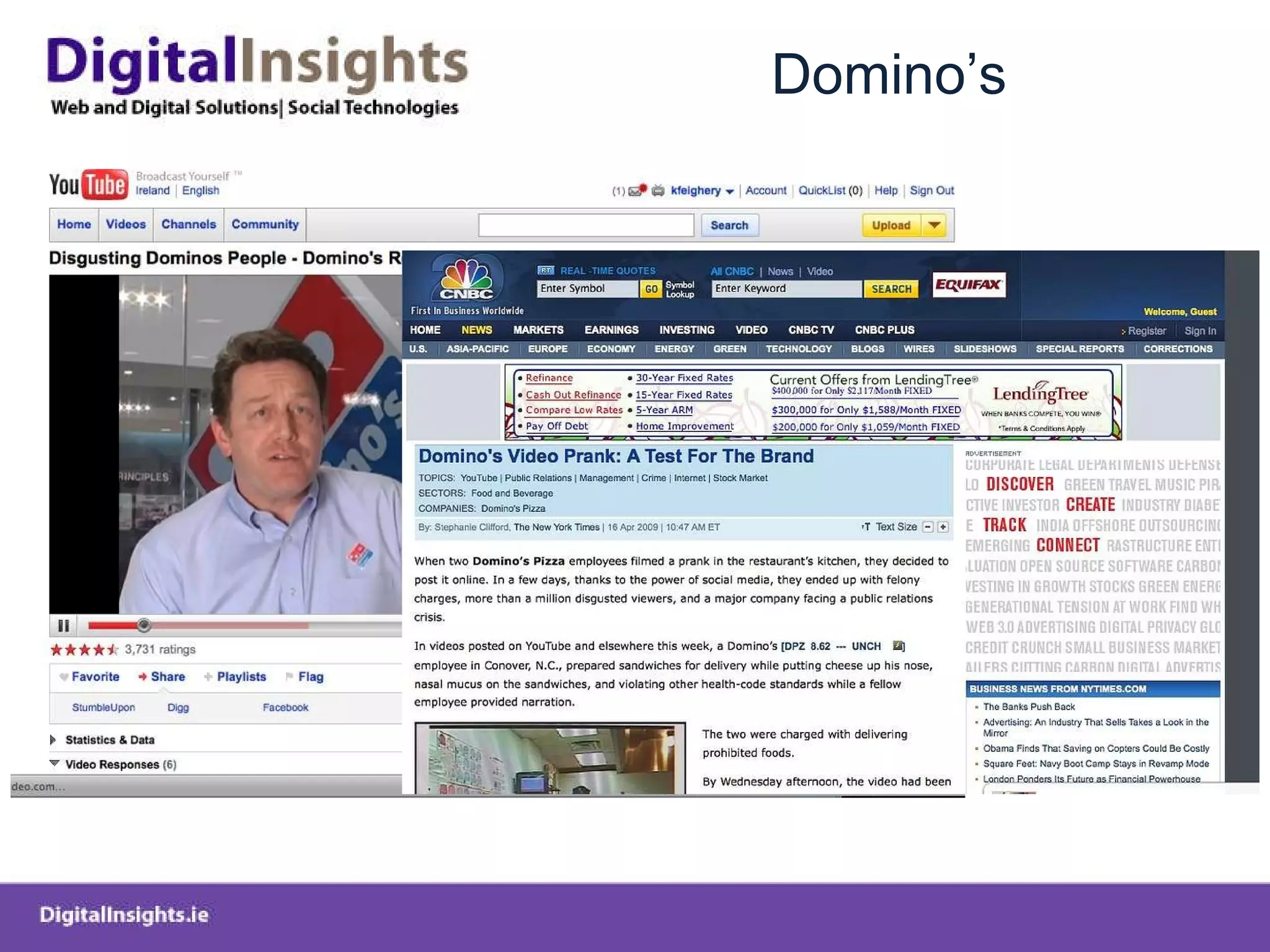Click the YouTube Search button
1270x952 pixels.
tap(729, 225)
